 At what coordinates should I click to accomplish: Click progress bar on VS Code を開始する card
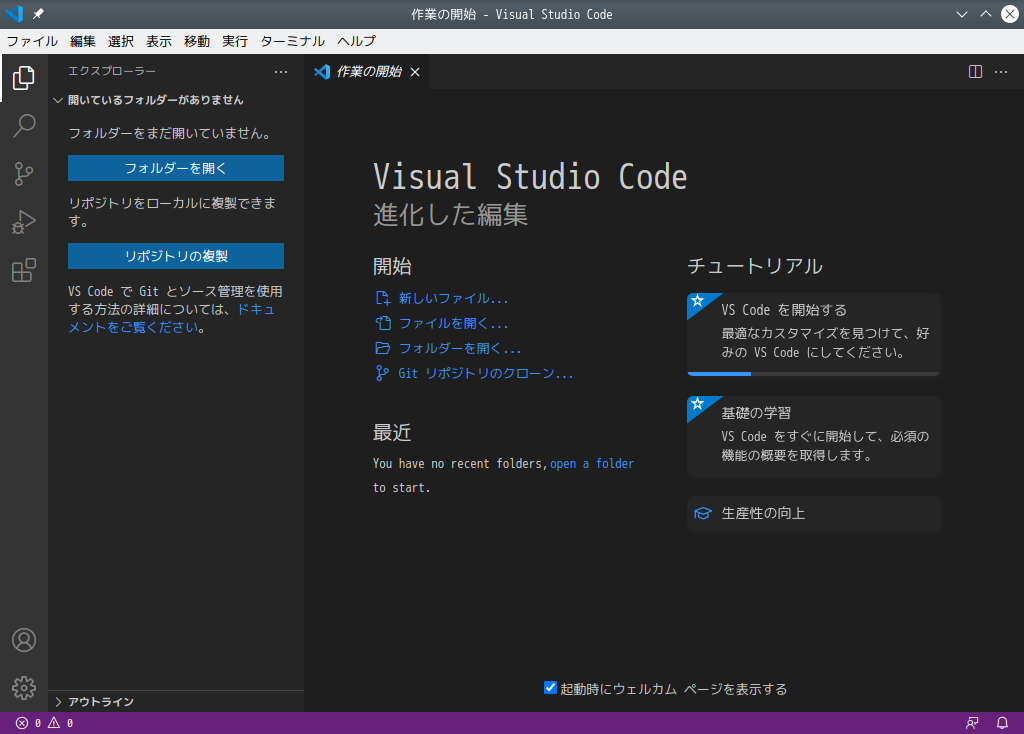tap(813, 374)
